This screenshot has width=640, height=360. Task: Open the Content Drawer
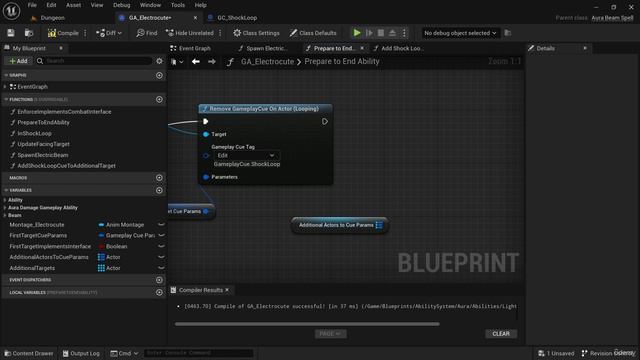click(x=29, y=353)
